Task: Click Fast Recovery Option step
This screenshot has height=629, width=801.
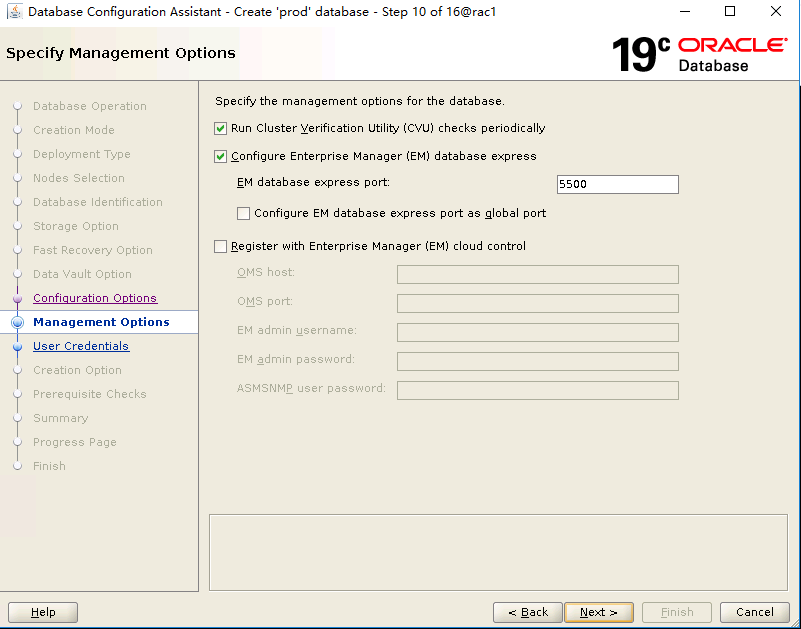Action: (92, 250)
